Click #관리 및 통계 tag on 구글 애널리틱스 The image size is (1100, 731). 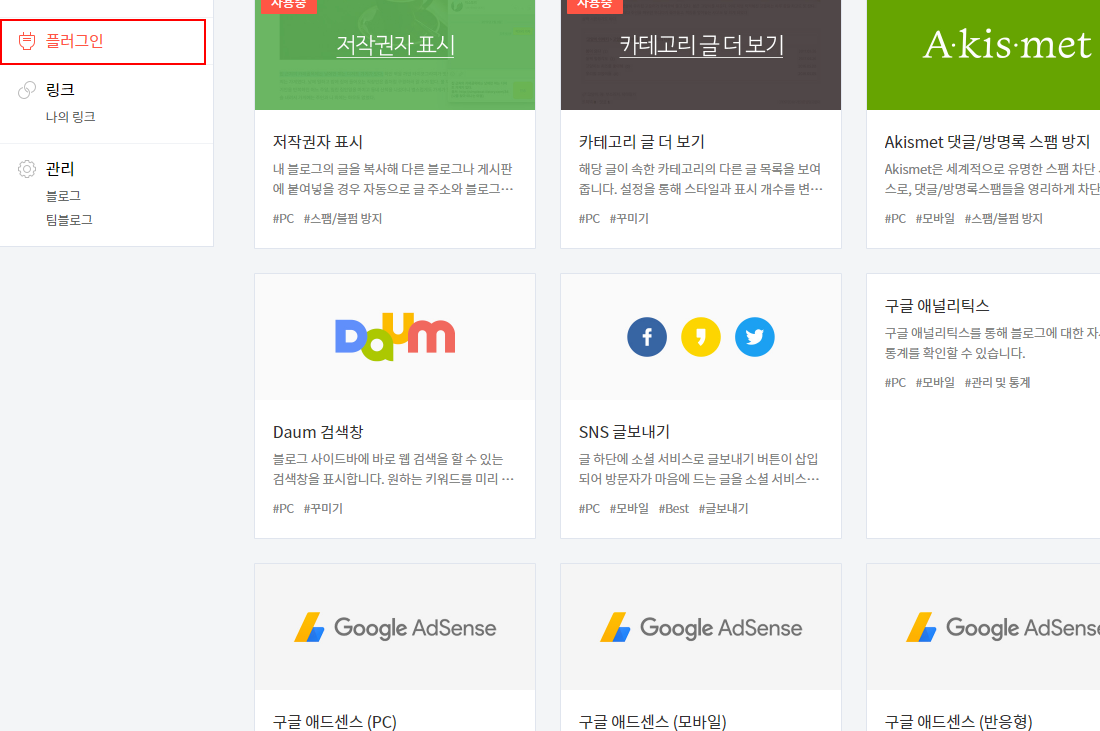pyautogui.click(x=997, y=383)
